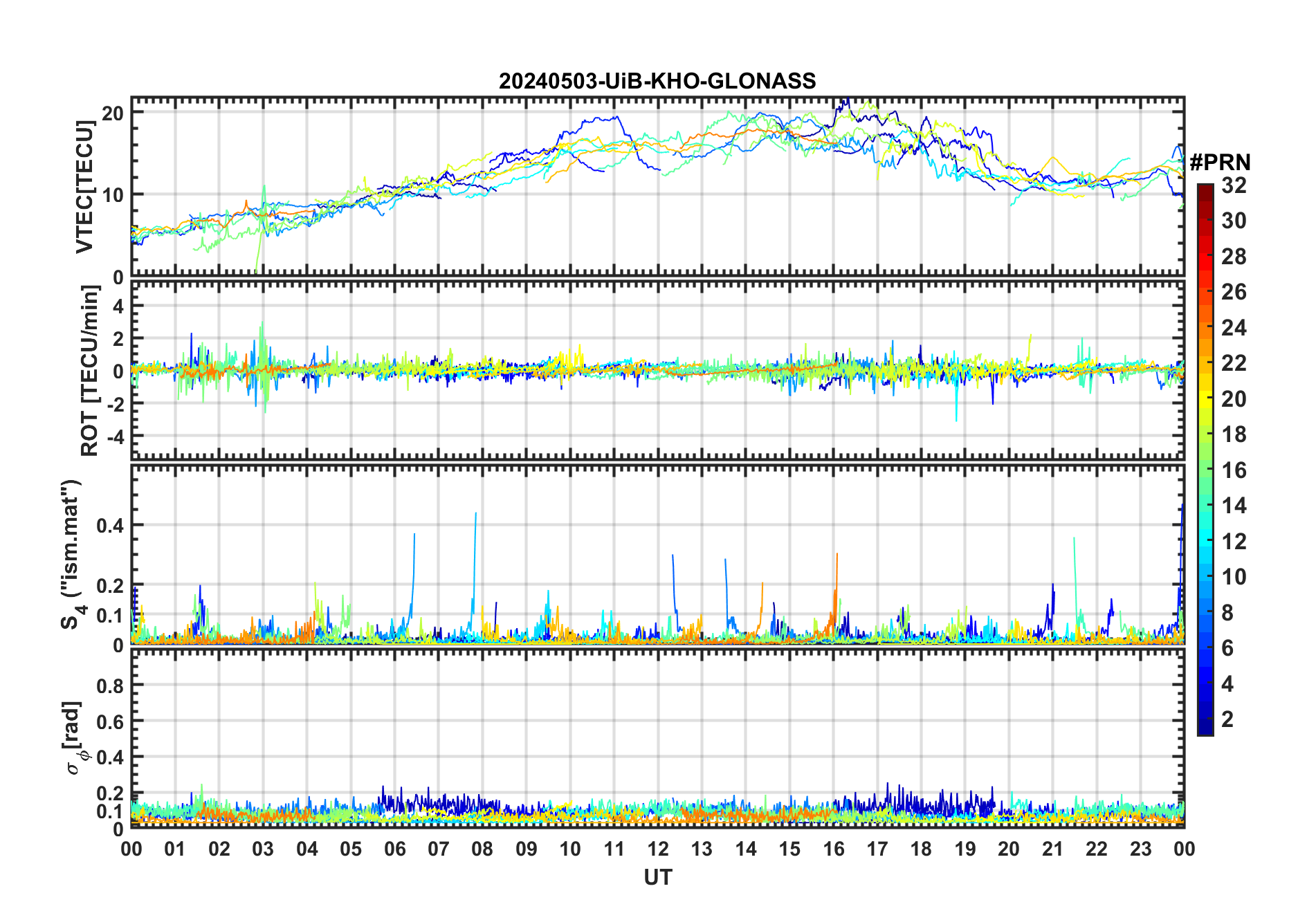
Task: Click colorbar tick label "26"
Action: (1234, 292)
